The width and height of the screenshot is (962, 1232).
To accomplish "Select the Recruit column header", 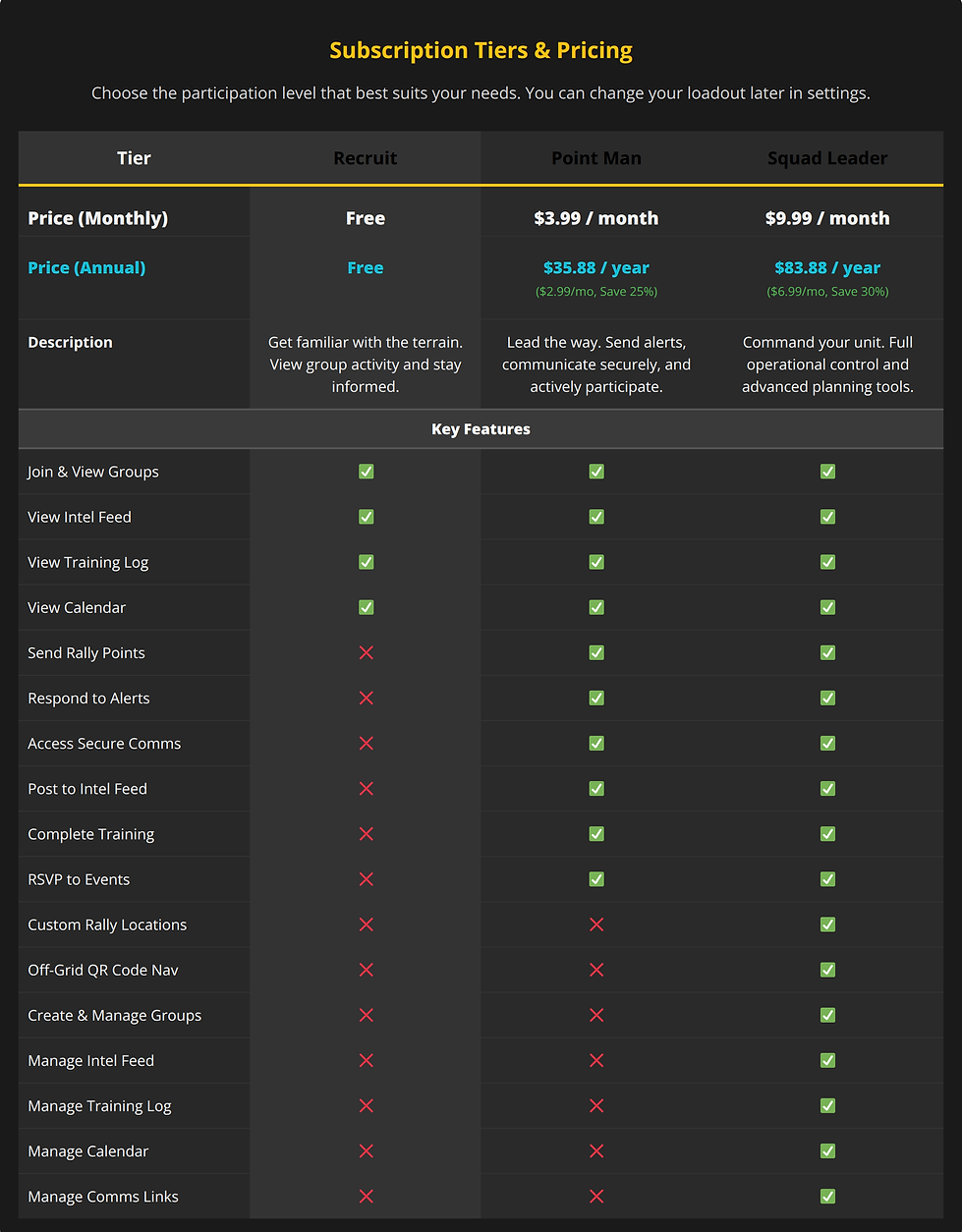I will coord(366,157).
